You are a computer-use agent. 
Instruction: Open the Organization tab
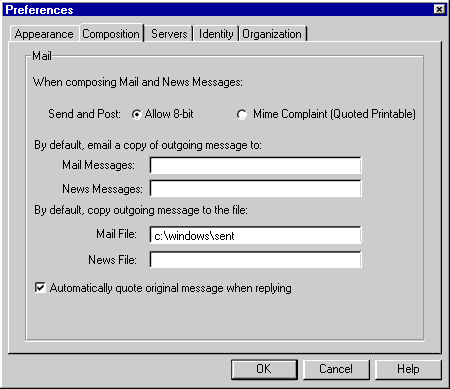click(x=272, y=34)
